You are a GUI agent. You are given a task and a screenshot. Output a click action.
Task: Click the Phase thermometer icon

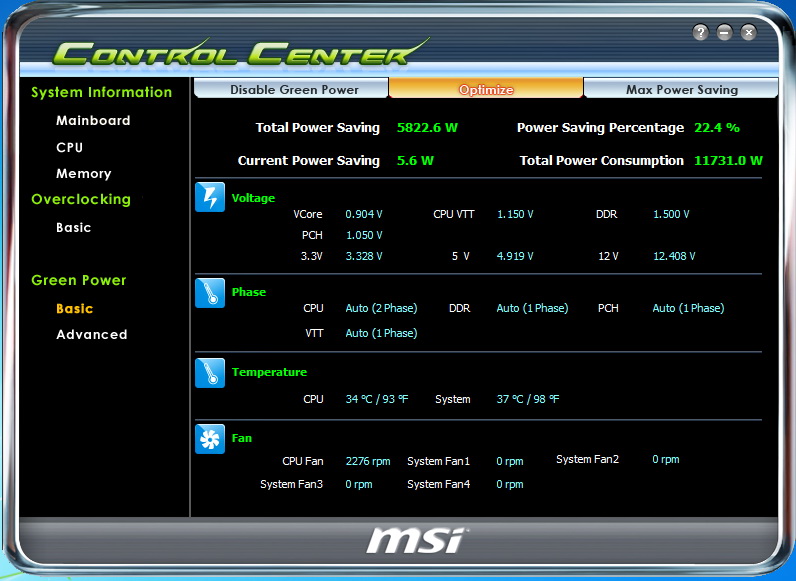[x=210, y=292]
